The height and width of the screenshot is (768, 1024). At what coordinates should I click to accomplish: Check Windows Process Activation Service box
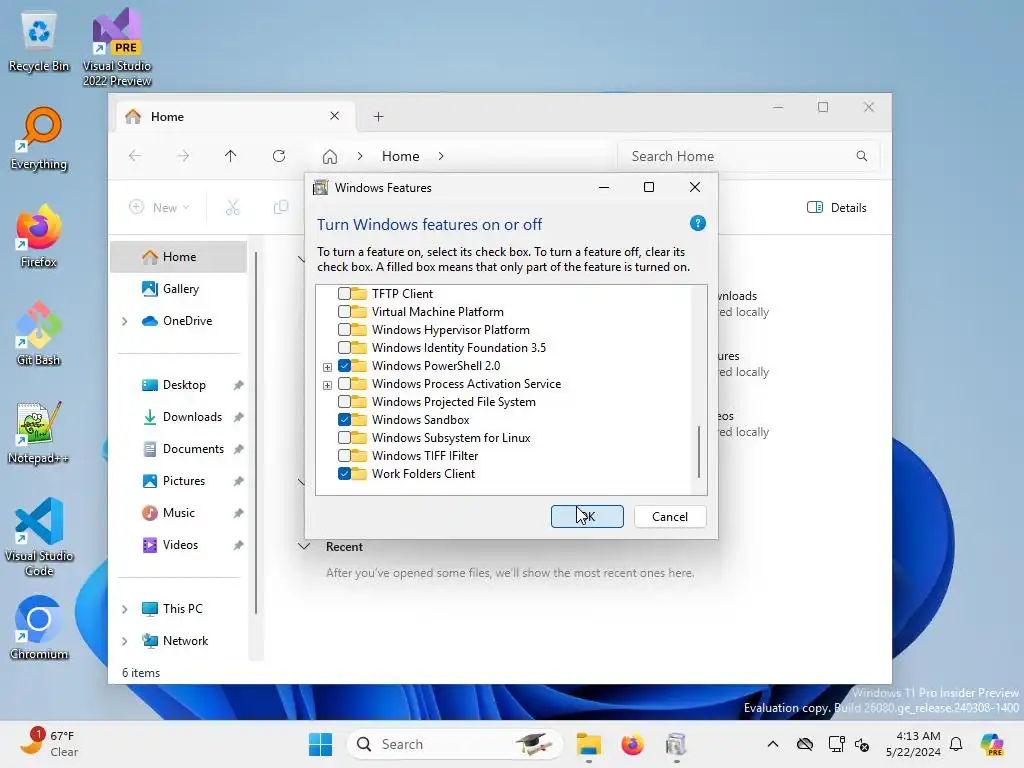coord(344,383)
